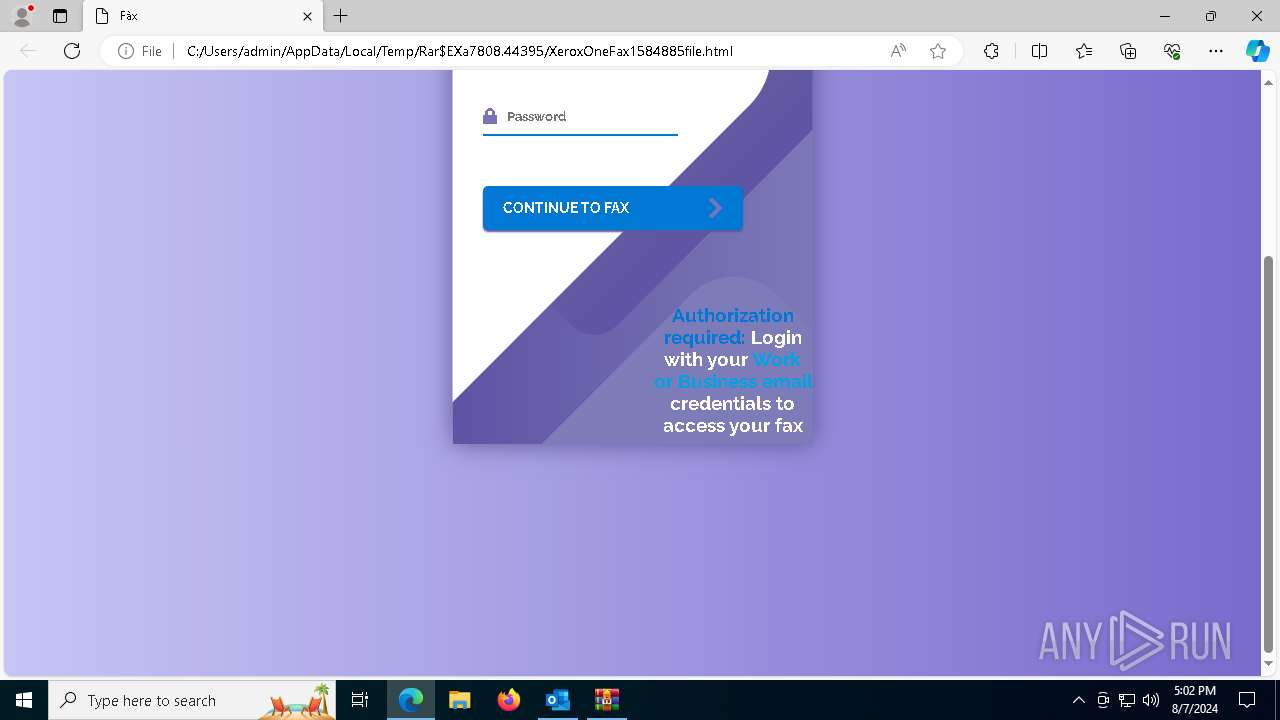Click CONTINUE TO FAX button
The width and height of the screenshot is (1280, 720).
(x=612, y=208)
